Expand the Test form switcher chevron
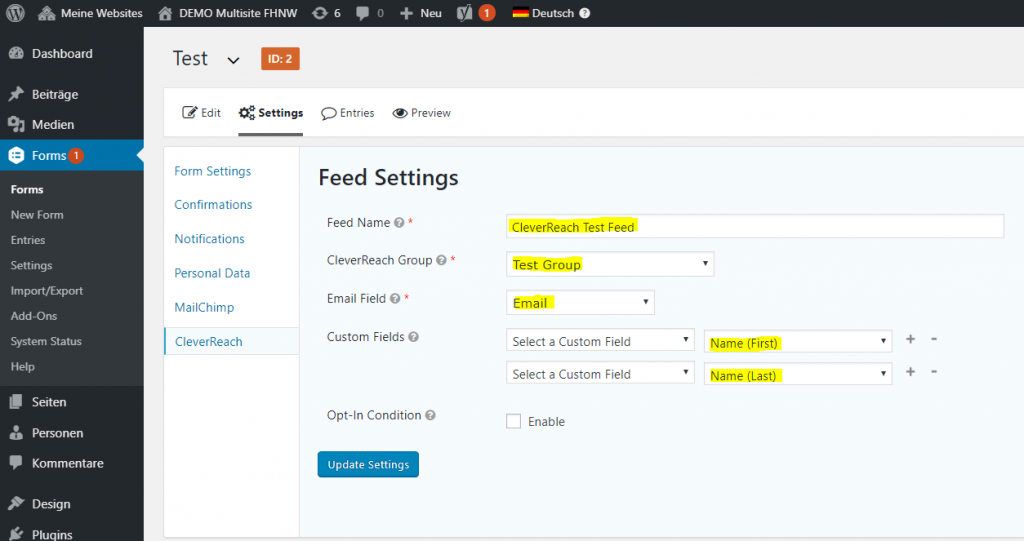The image size is (1024, 541). [x=233, y=60]
